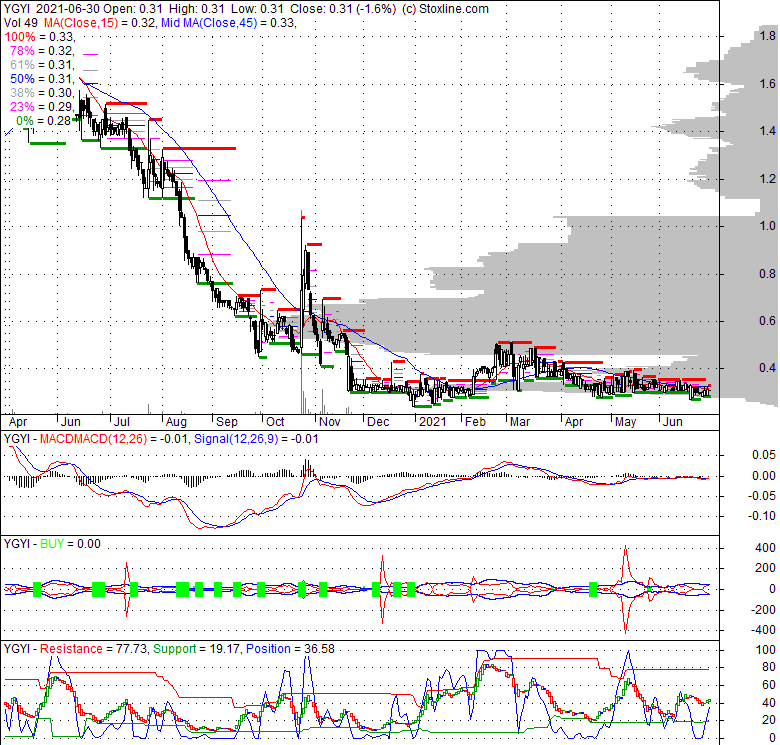Click the Vol 49 volume label

point(21,23)
